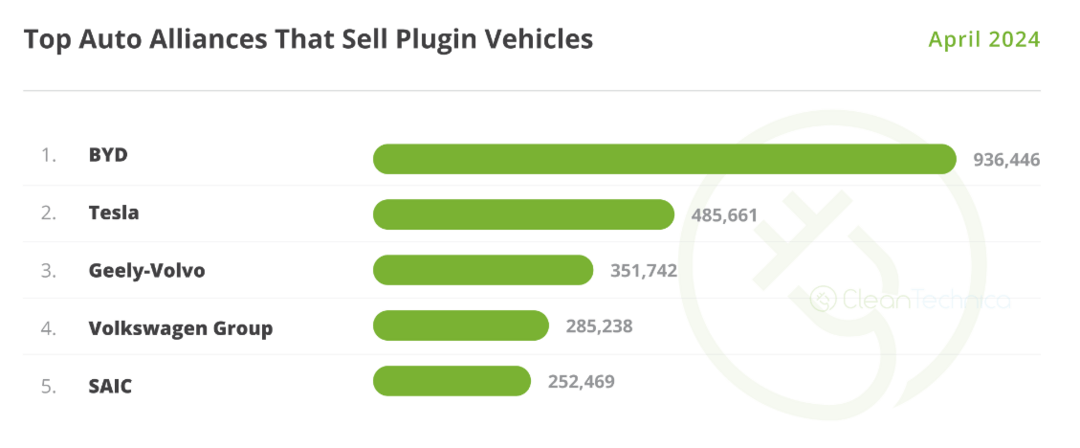Click the 936,446 value

point(1006,160)
